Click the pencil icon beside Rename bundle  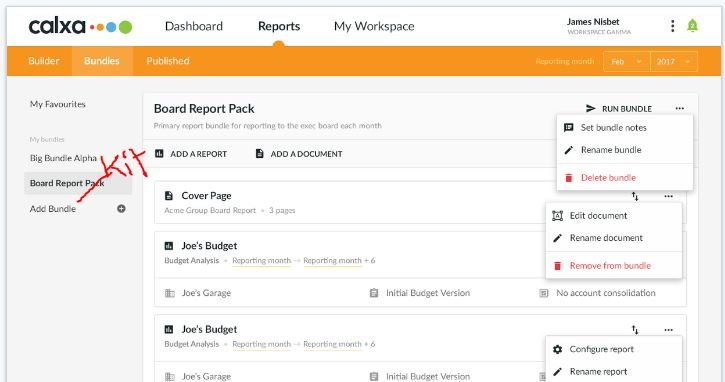pos(569,150)
